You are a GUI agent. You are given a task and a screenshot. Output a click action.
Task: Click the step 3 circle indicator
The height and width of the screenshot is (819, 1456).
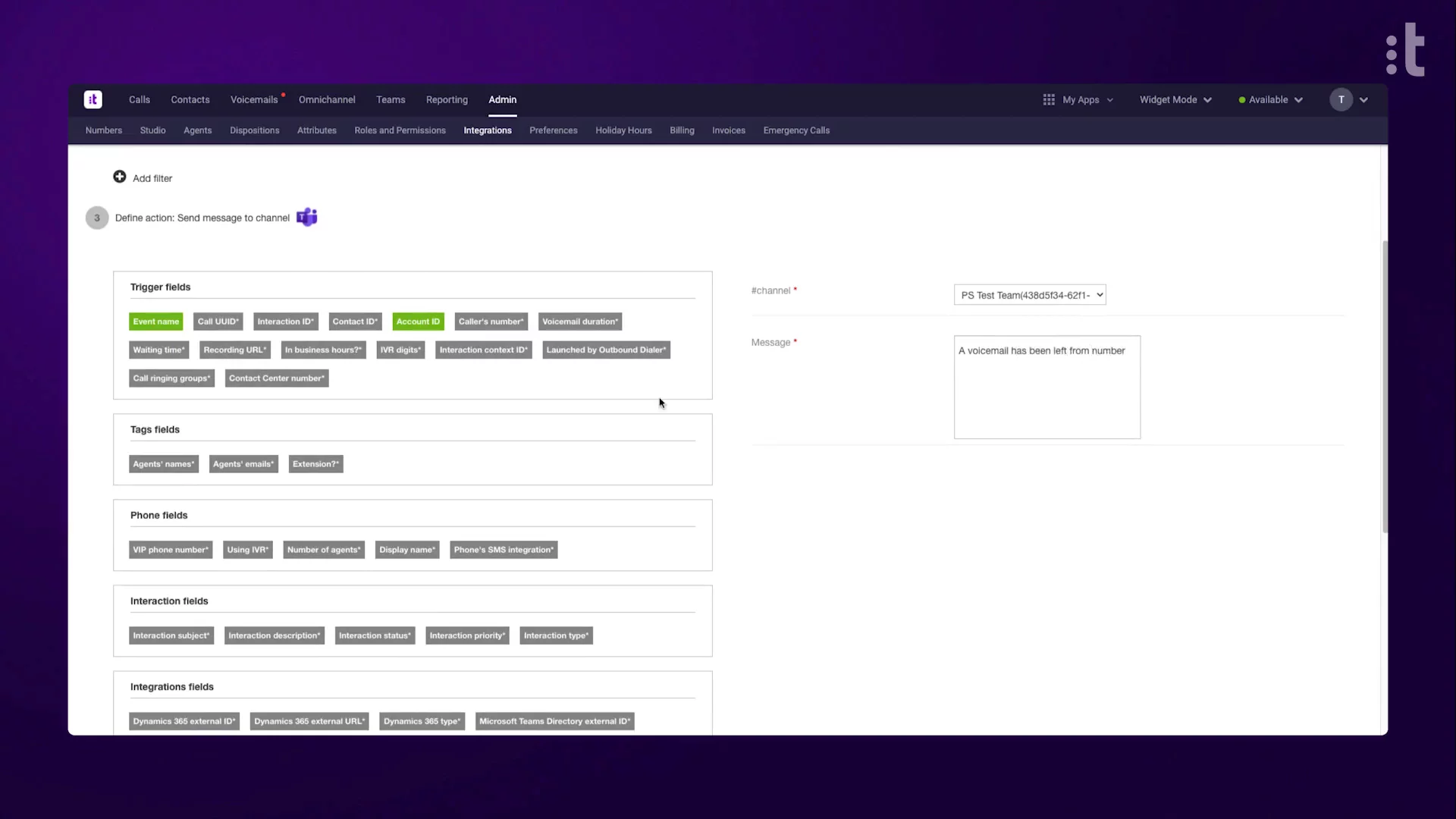click(x=97, y=218)
